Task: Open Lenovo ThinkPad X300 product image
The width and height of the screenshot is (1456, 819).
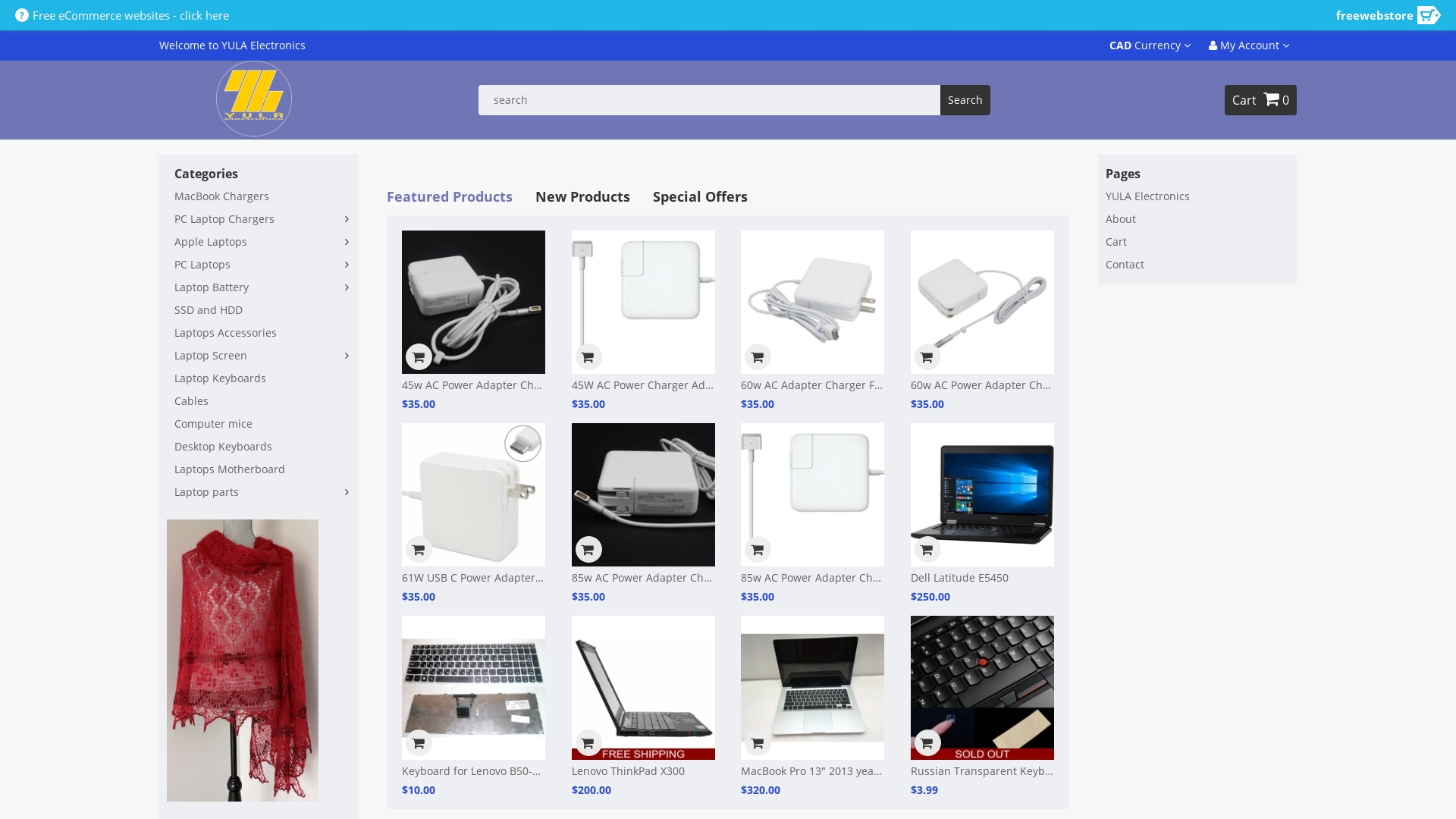Action: [643, 687]
